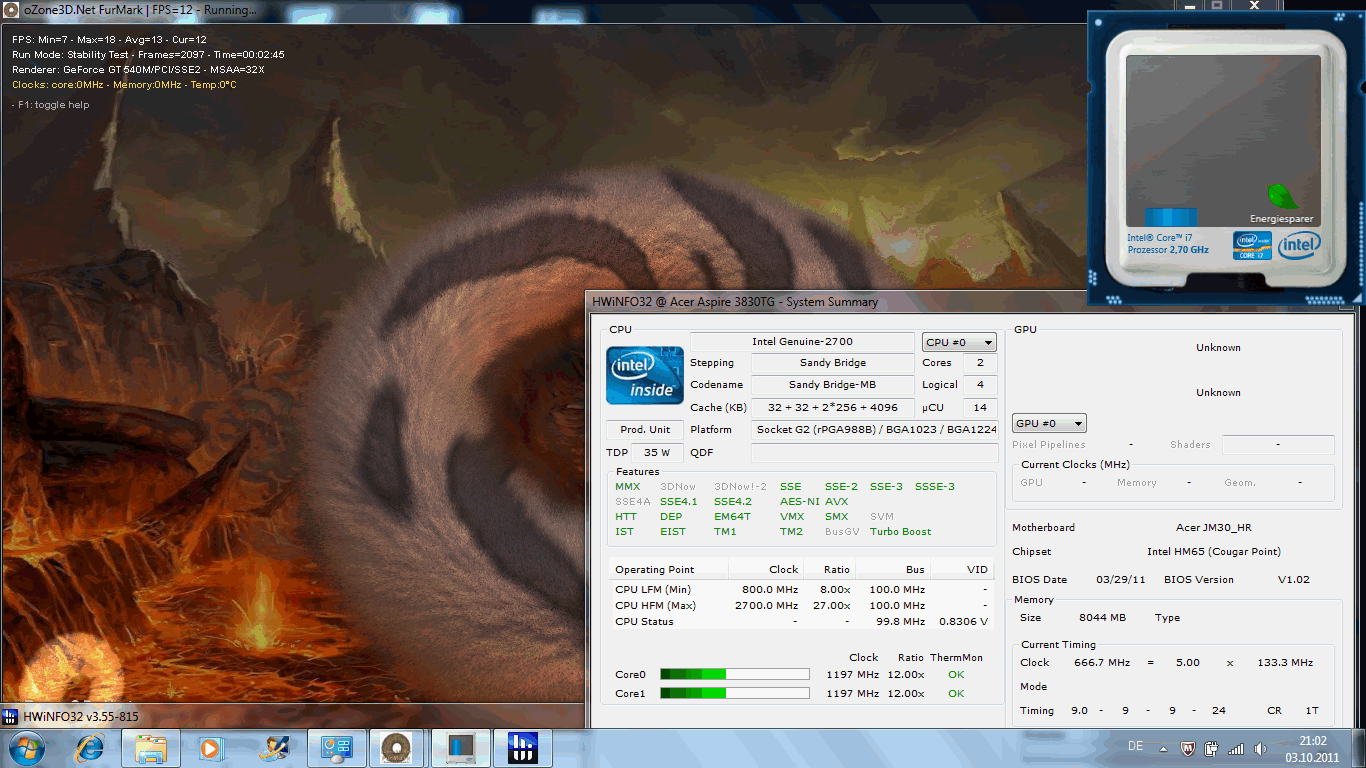Click the Intel Core i7 Prozessor 2,70 GHz label
Image resolution: width=1366 pixels, height=768 pixels.
tap(1168, 244)
